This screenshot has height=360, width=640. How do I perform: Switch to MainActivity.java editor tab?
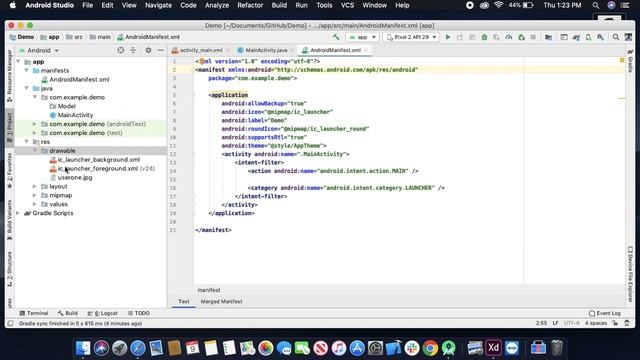pyautogui.click(x=266, y=50)
